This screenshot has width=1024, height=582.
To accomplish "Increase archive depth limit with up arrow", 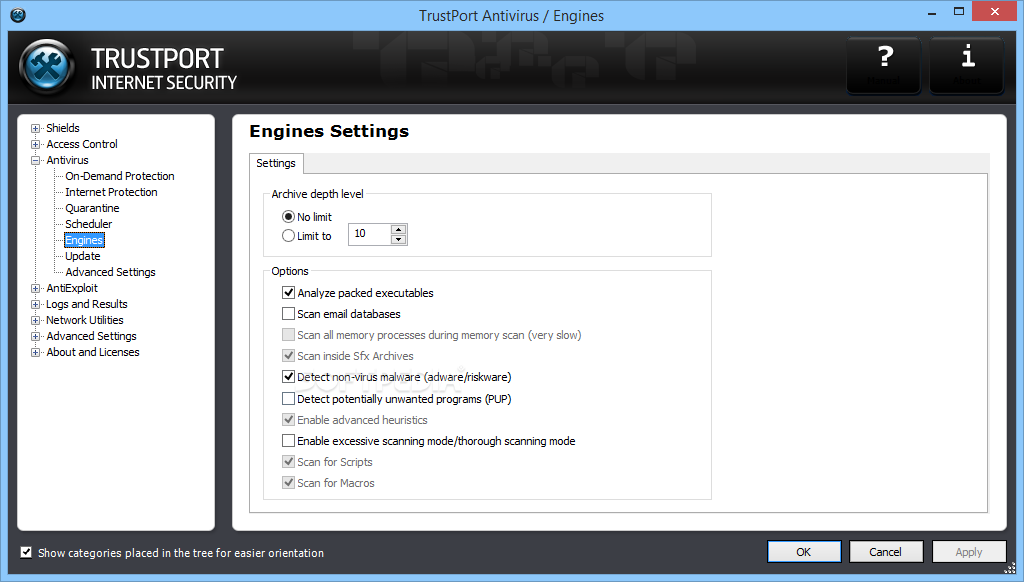I will (399, 230).
